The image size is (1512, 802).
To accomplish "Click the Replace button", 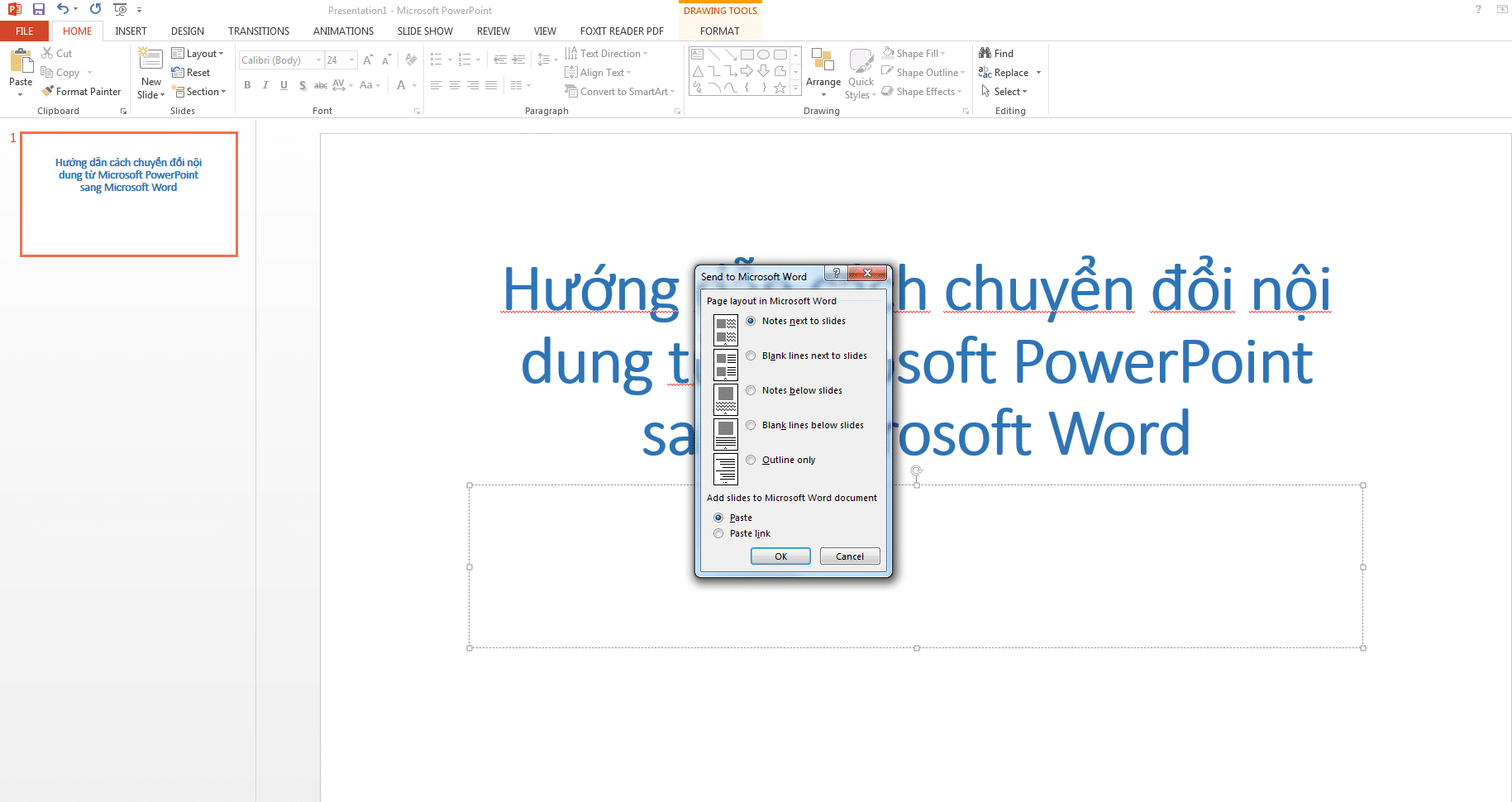I will [1004, 73].
